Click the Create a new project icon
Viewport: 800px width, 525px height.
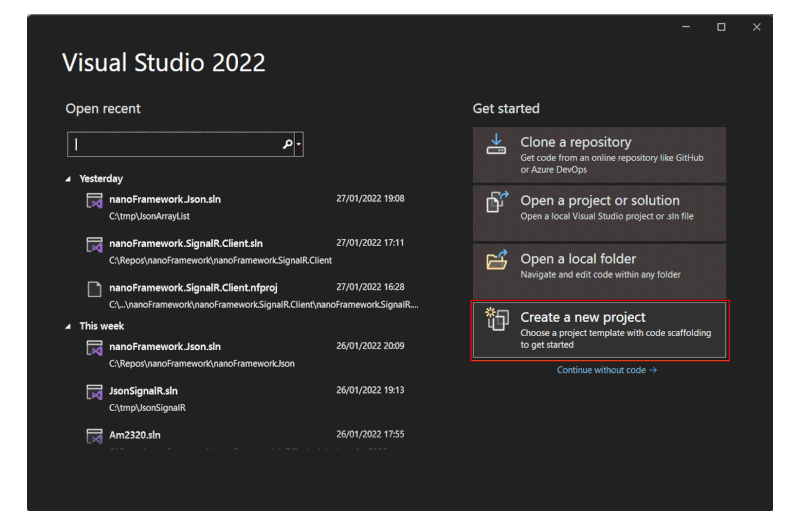(497, 319)
